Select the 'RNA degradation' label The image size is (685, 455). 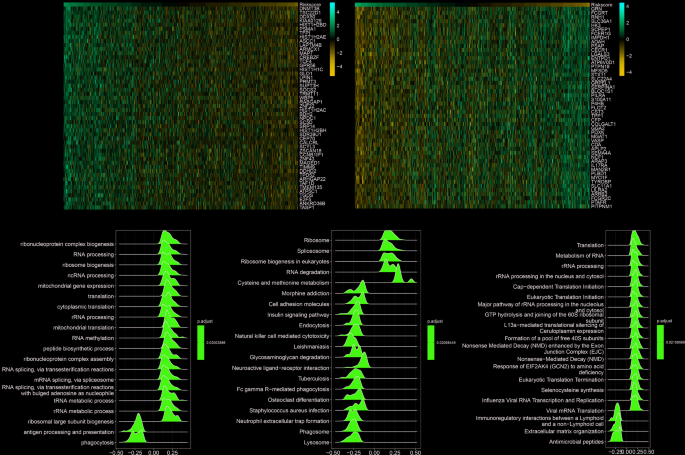(x=308, y=272)
